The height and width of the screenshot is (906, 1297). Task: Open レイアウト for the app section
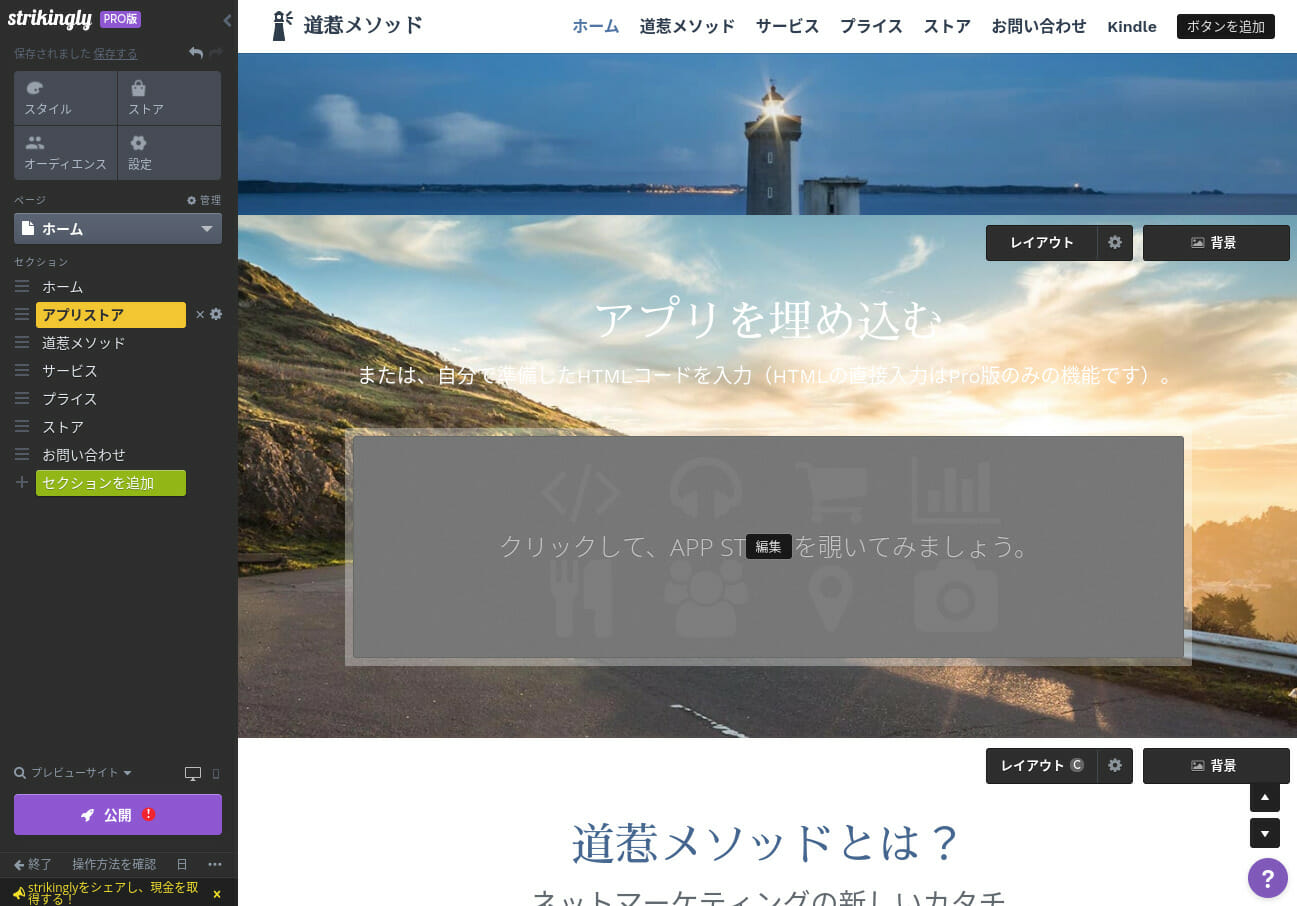point(1041,243)
